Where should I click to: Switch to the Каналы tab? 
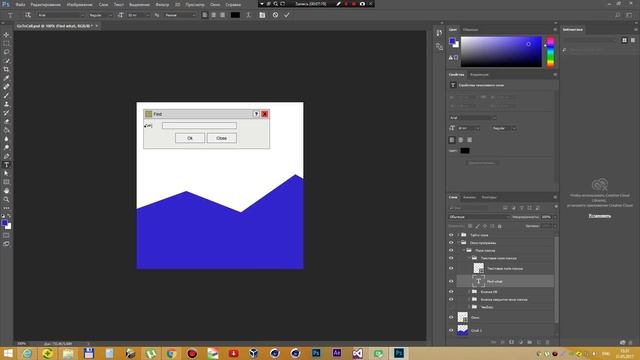coord(469,197)
